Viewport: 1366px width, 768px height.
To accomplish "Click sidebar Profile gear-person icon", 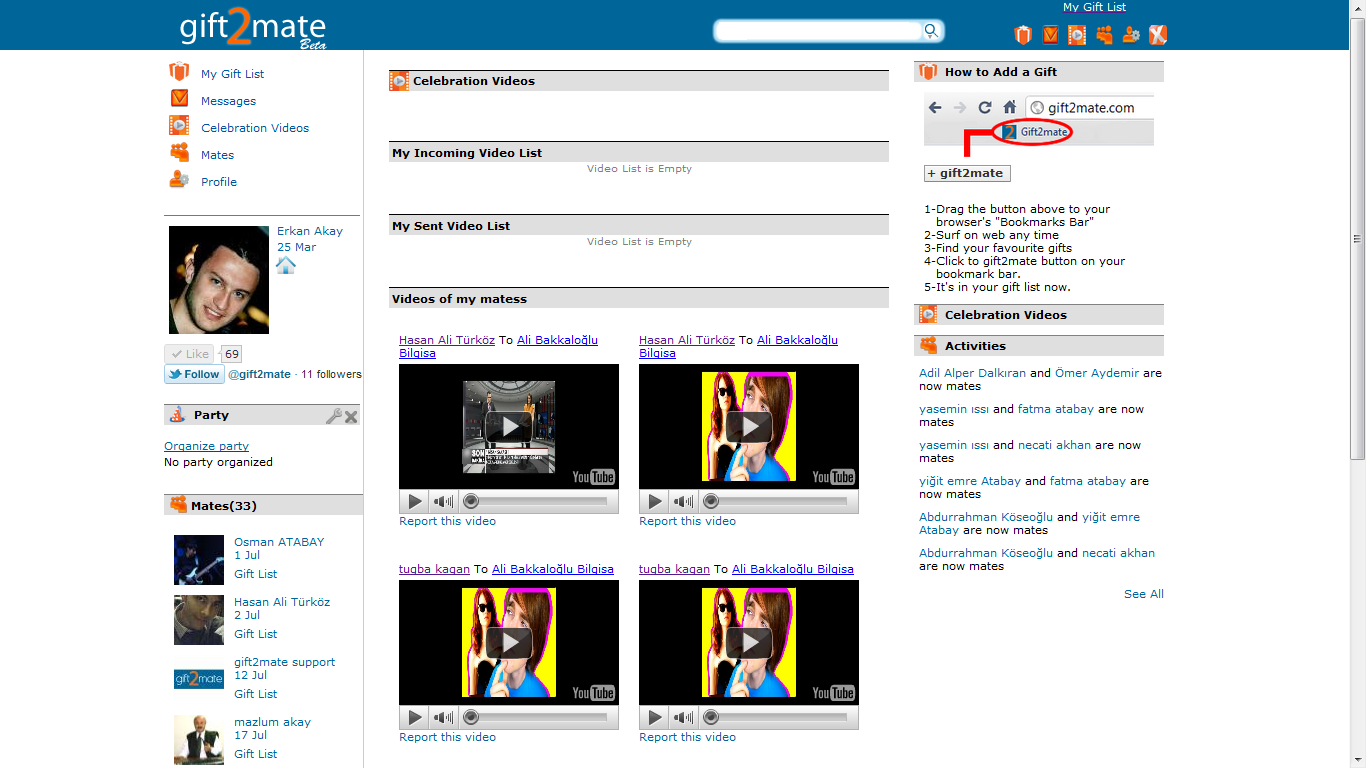I will (179, 180).
